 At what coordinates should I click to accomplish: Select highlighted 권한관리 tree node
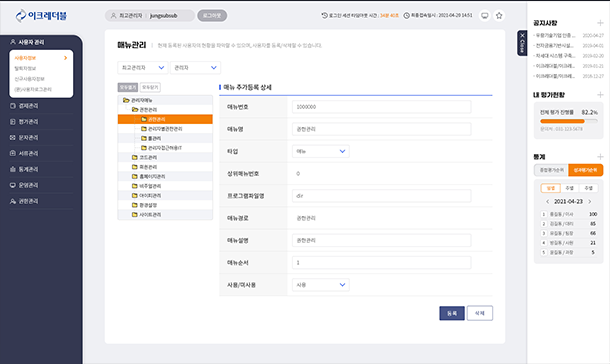coord(165,119)
